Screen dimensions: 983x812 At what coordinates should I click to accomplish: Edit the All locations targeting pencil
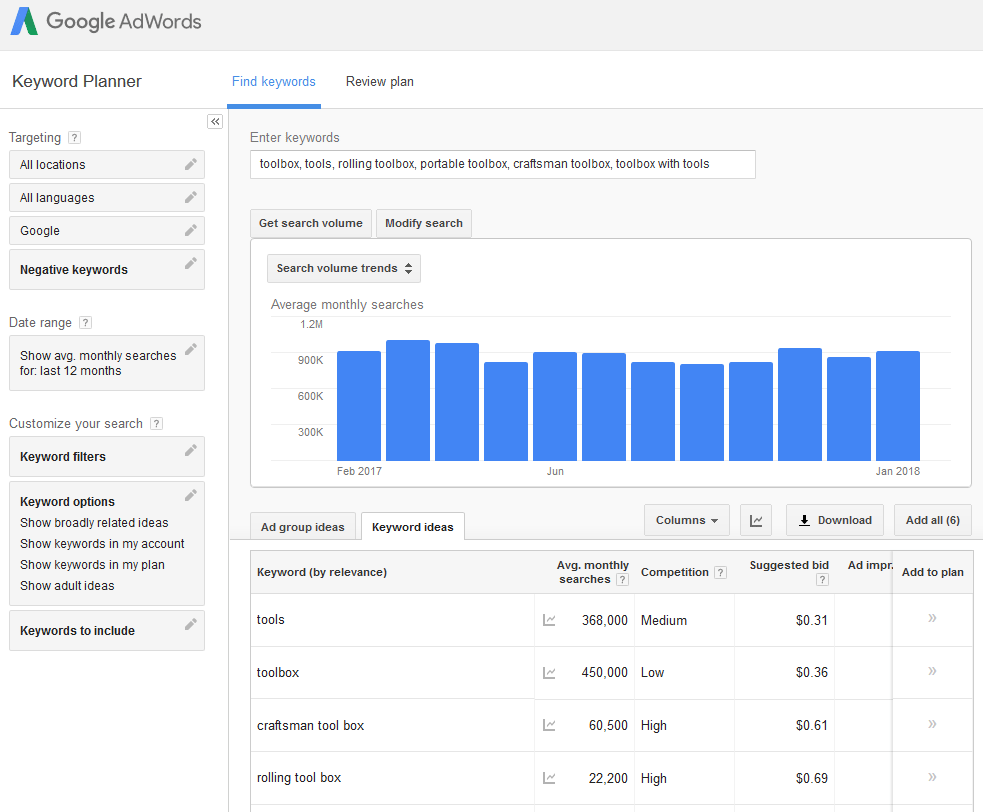coord(191,164)
